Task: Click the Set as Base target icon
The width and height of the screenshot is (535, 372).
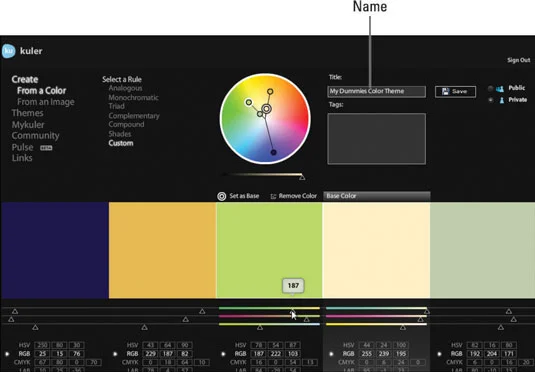Action: (221, 196)
